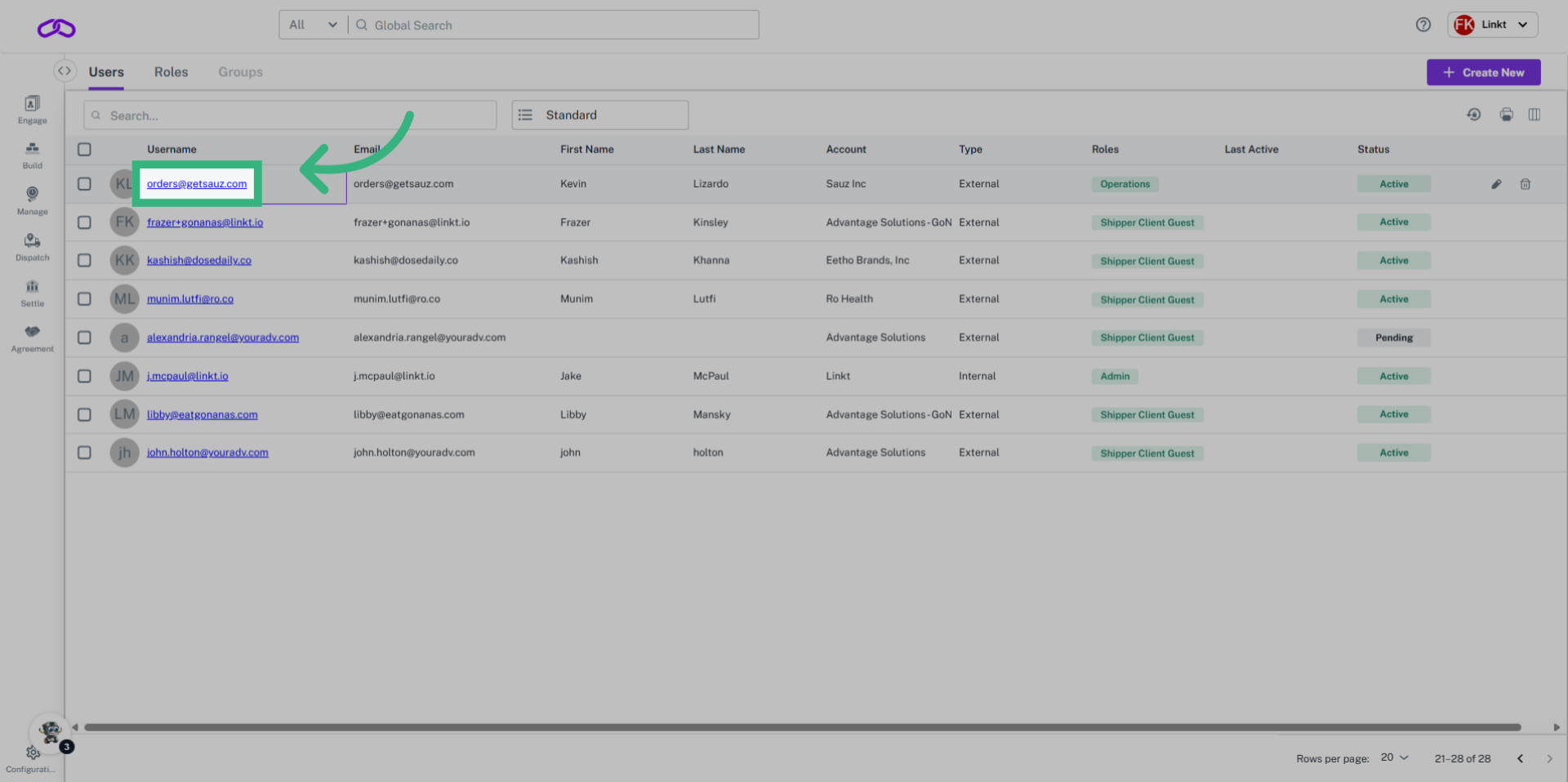This screenshot has width=1568, height=782.
Task: Click the horizontal scrollbar below the table
Action: [801, 727]
